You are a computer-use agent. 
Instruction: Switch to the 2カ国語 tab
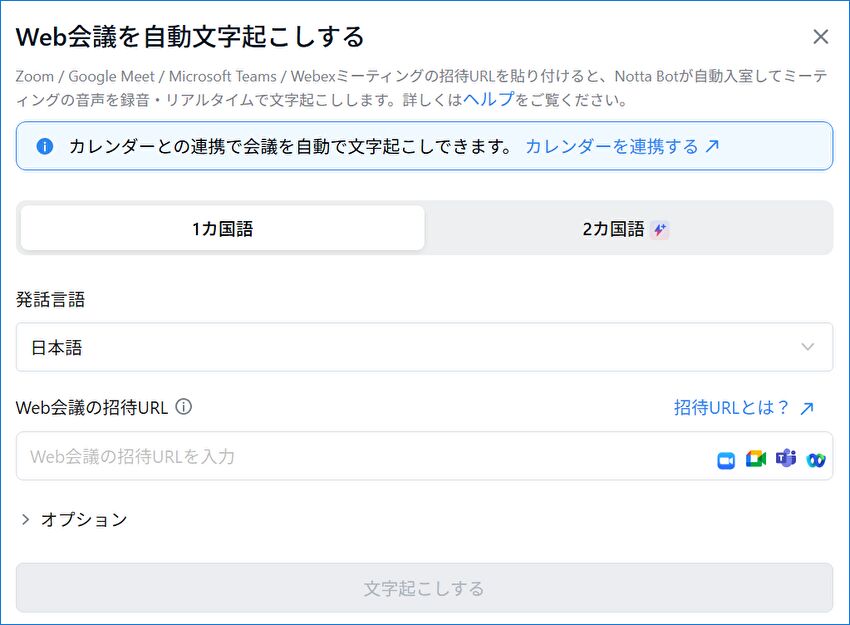pyautogui.click(x=613, y=229)
